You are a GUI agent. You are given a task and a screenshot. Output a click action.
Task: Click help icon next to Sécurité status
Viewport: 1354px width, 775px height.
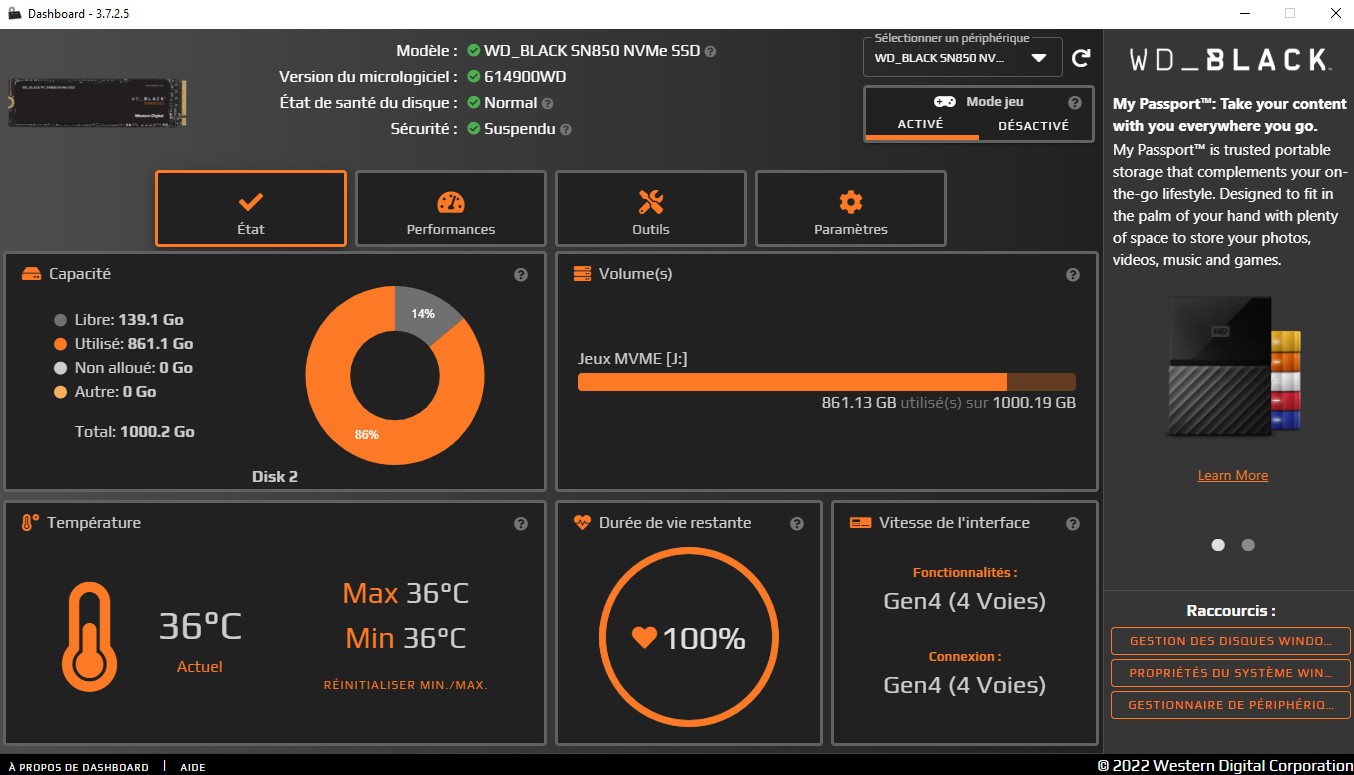pos(566,129)
